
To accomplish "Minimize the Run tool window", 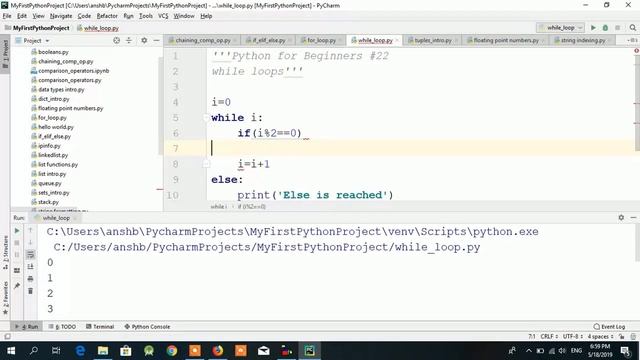I will [x=633, y=218].
